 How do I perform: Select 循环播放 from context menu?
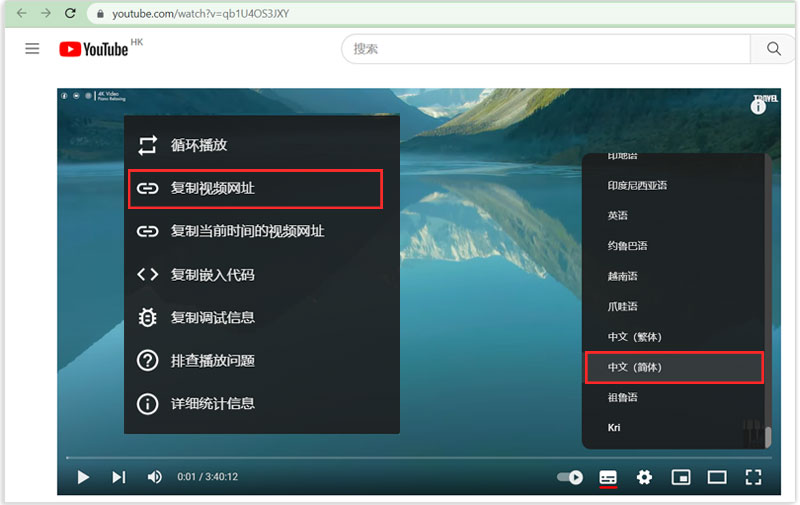pyautogui.click(x=199, y=145)
